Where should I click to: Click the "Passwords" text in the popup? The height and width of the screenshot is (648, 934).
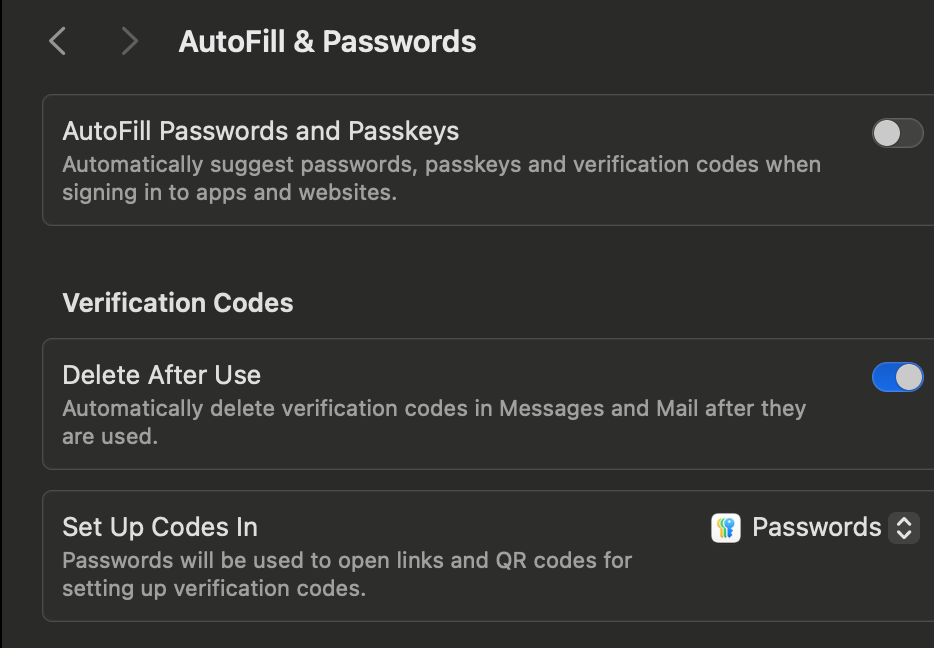click(816, 527)
